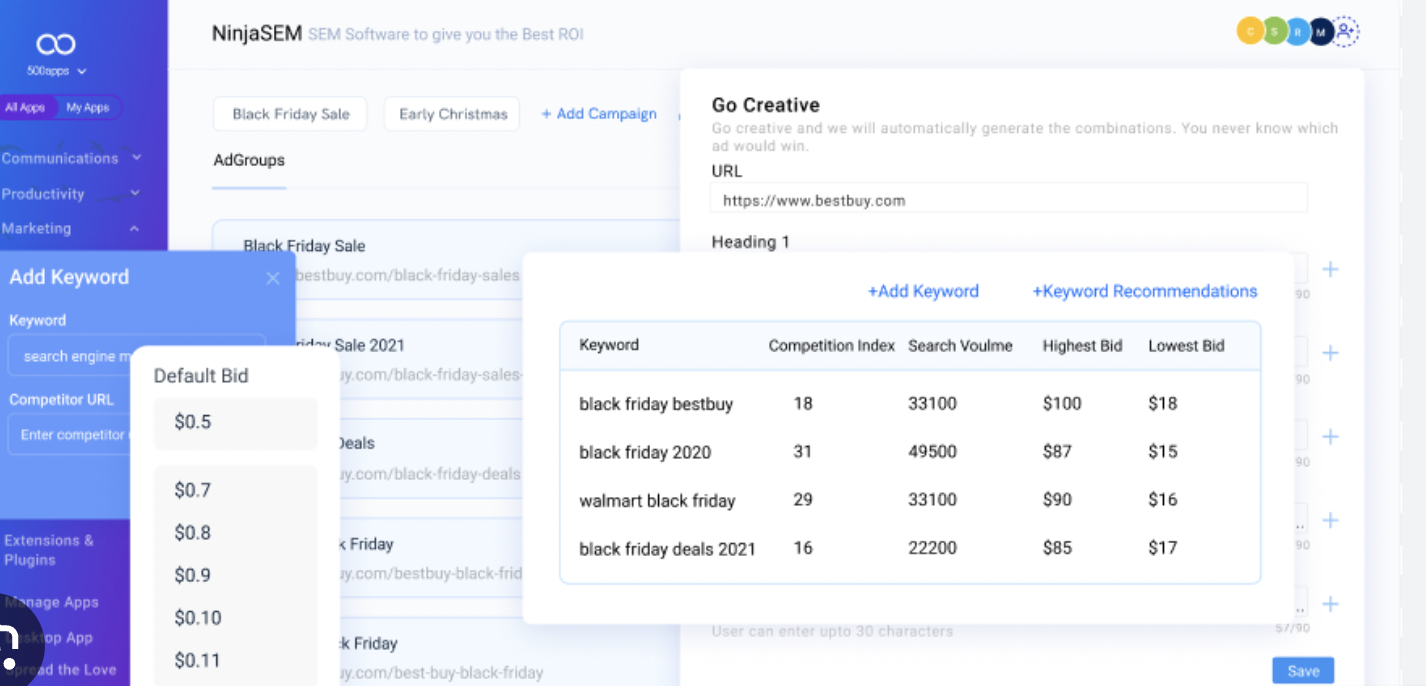Close the Add Keyword panel
1426x686 pixels.
pos(273,278)
